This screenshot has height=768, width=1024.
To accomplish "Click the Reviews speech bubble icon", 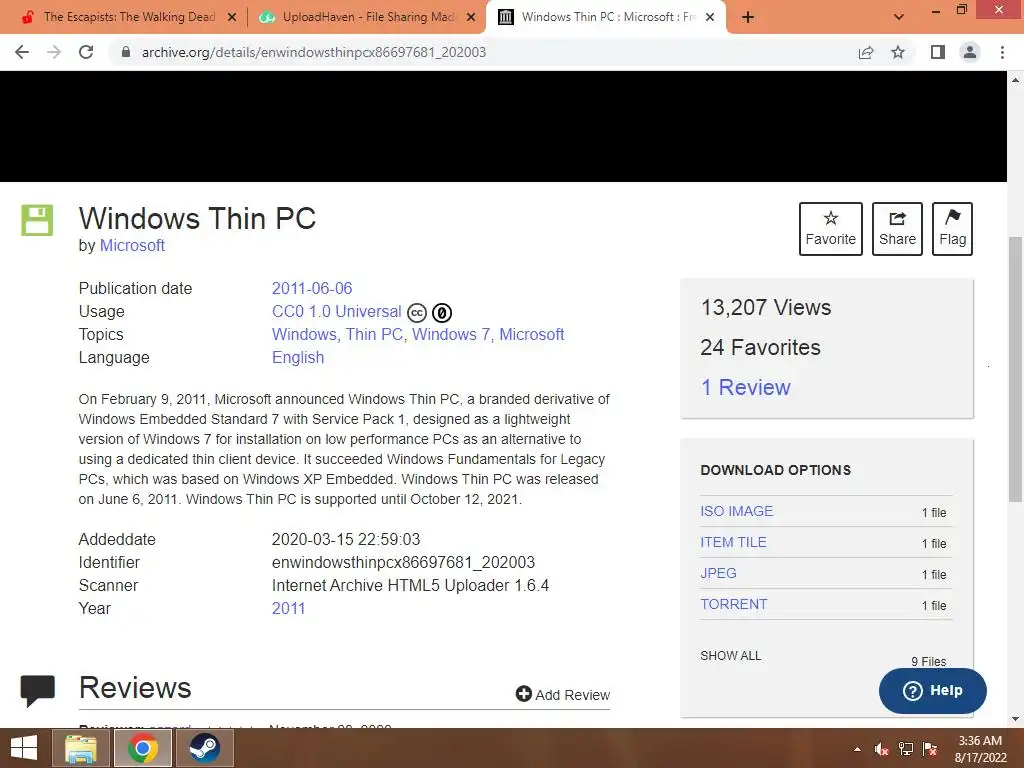I will pos(37,691).
